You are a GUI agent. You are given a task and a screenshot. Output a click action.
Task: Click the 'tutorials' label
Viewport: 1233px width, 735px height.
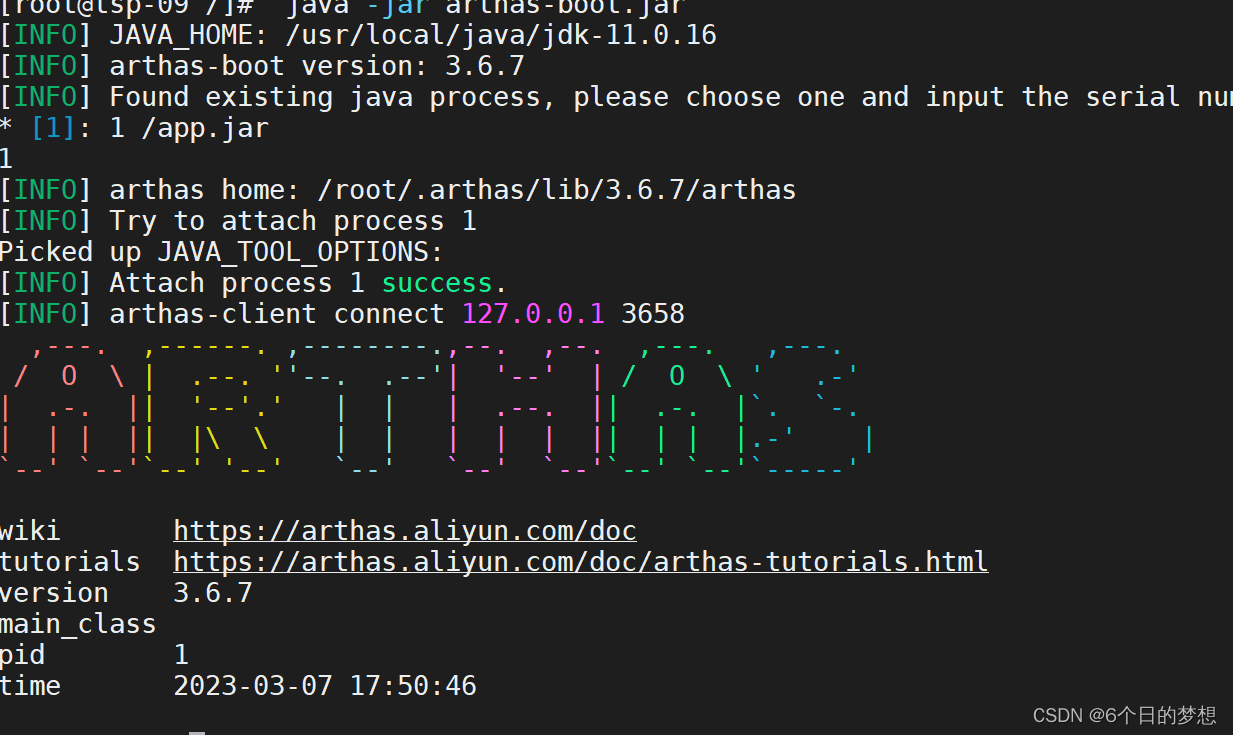pos(70,562)
